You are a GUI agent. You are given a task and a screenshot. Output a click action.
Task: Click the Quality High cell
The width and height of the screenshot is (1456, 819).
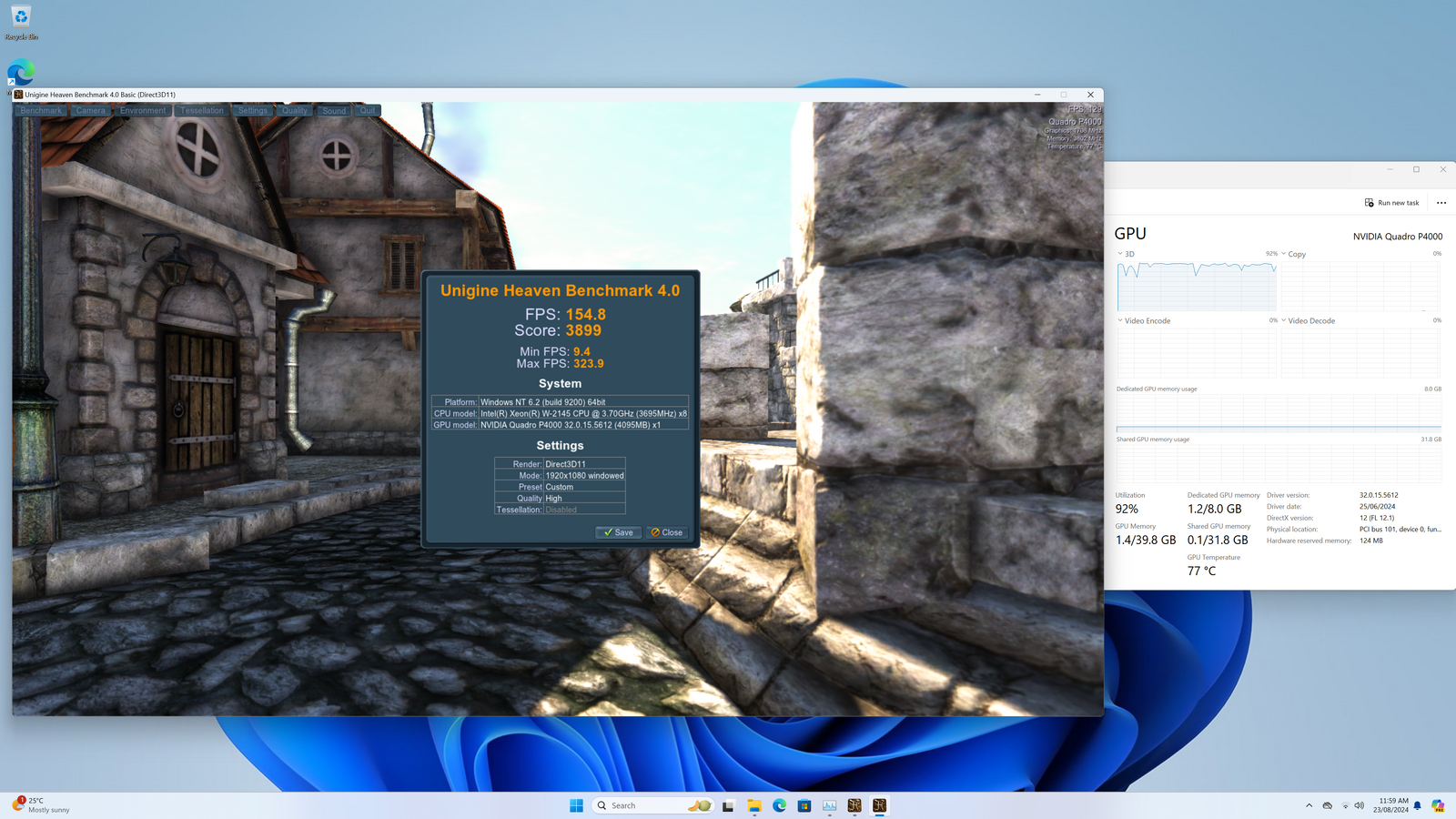click(x=584, y=499)
